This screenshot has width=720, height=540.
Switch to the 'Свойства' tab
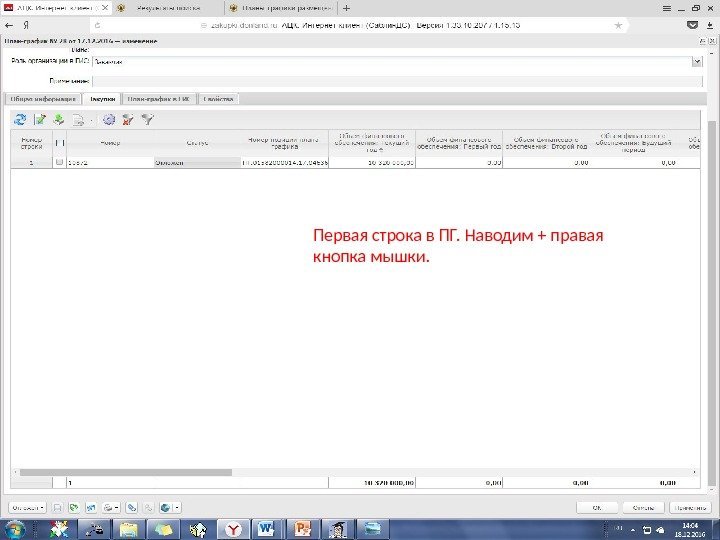(219, 99)
